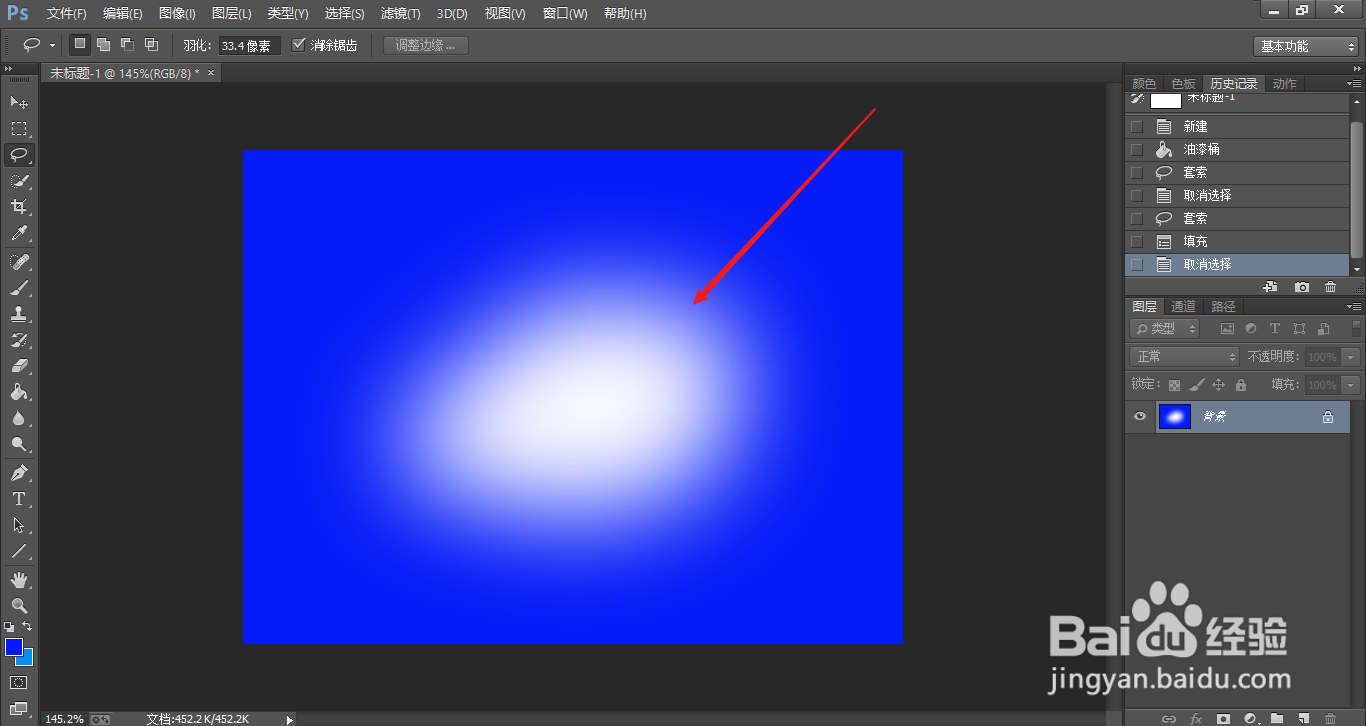The image size is (1366, 726).
Task: Open the status bar info arrow
Action: pos(290,718)
